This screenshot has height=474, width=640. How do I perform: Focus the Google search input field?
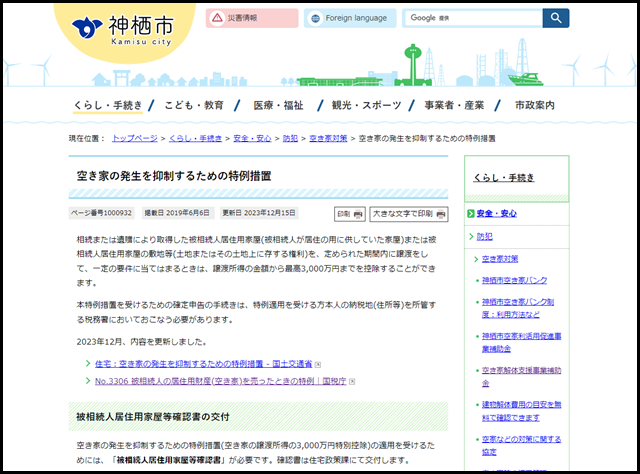(473, 18)
